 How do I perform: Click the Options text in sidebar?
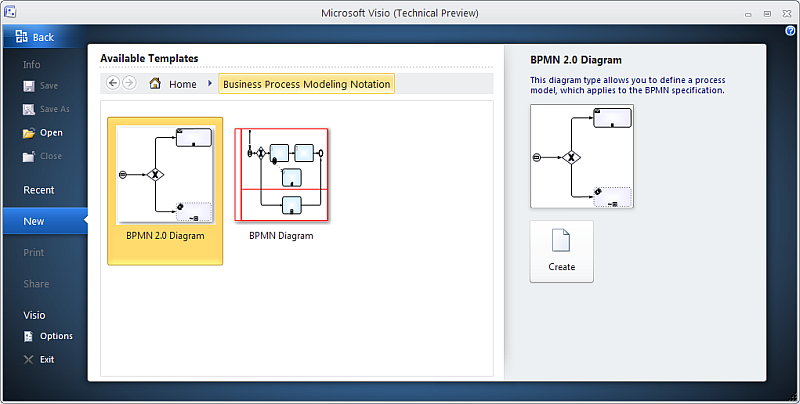pyautogui.click(x=57, y=336)
